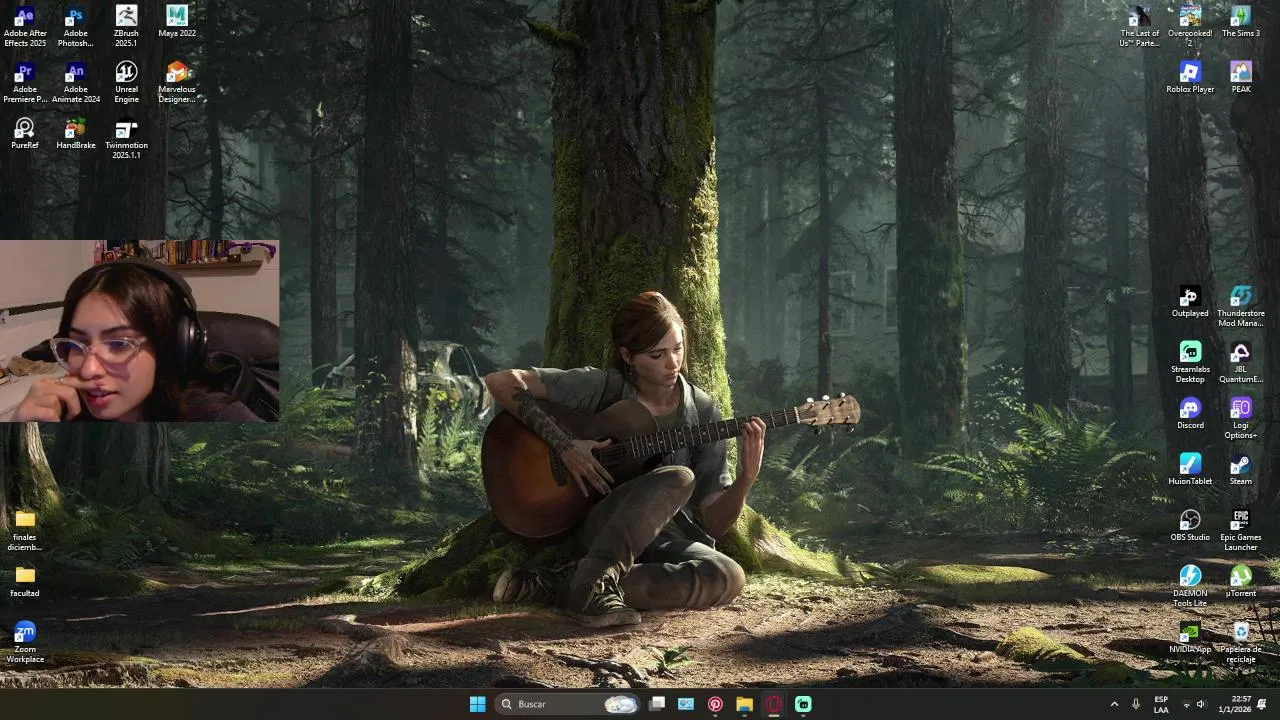Switch the ESP LAA input language
Image resolution: width=1280 pixels, height=720 pixels.
tap(1161, 704)
